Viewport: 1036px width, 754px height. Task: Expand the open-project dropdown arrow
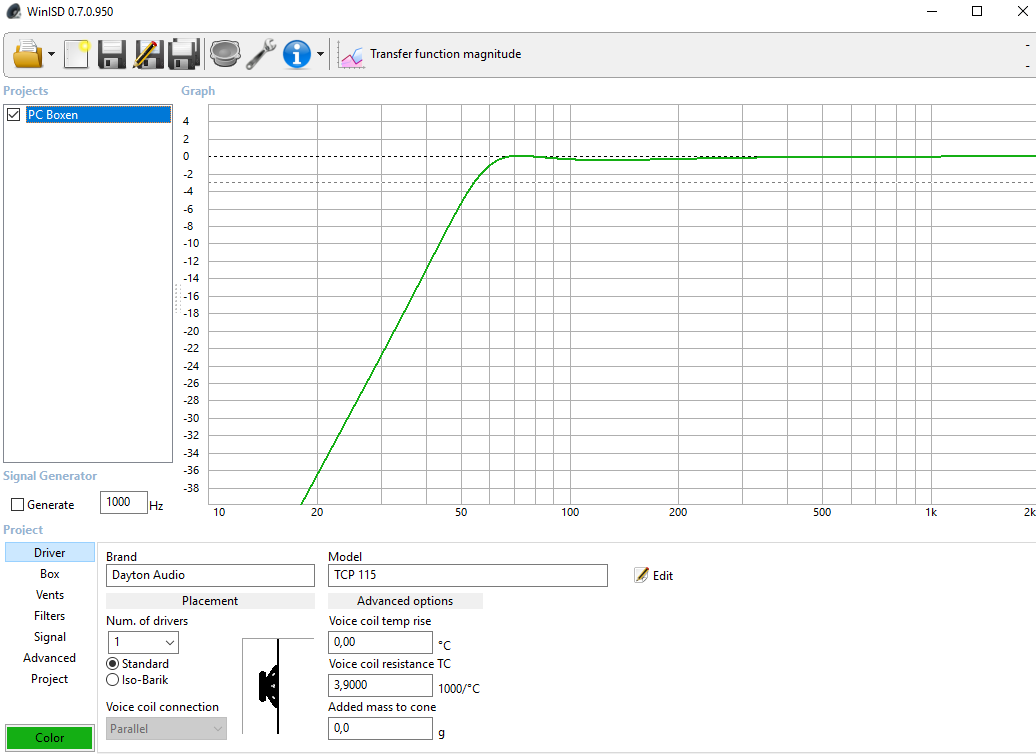[x=51, y=54]
